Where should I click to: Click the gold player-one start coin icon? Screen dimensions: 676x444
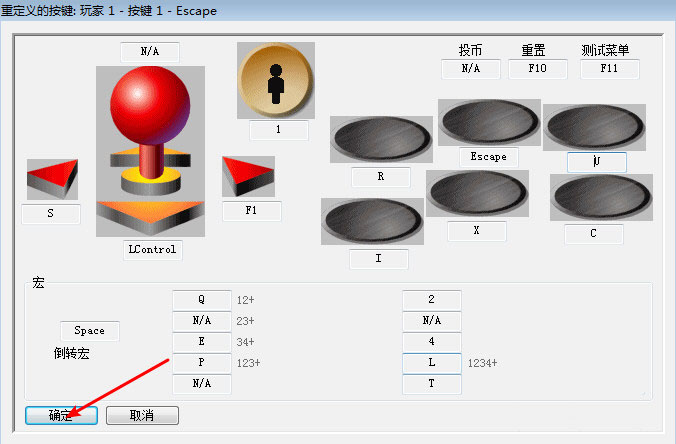click(276, 80)
